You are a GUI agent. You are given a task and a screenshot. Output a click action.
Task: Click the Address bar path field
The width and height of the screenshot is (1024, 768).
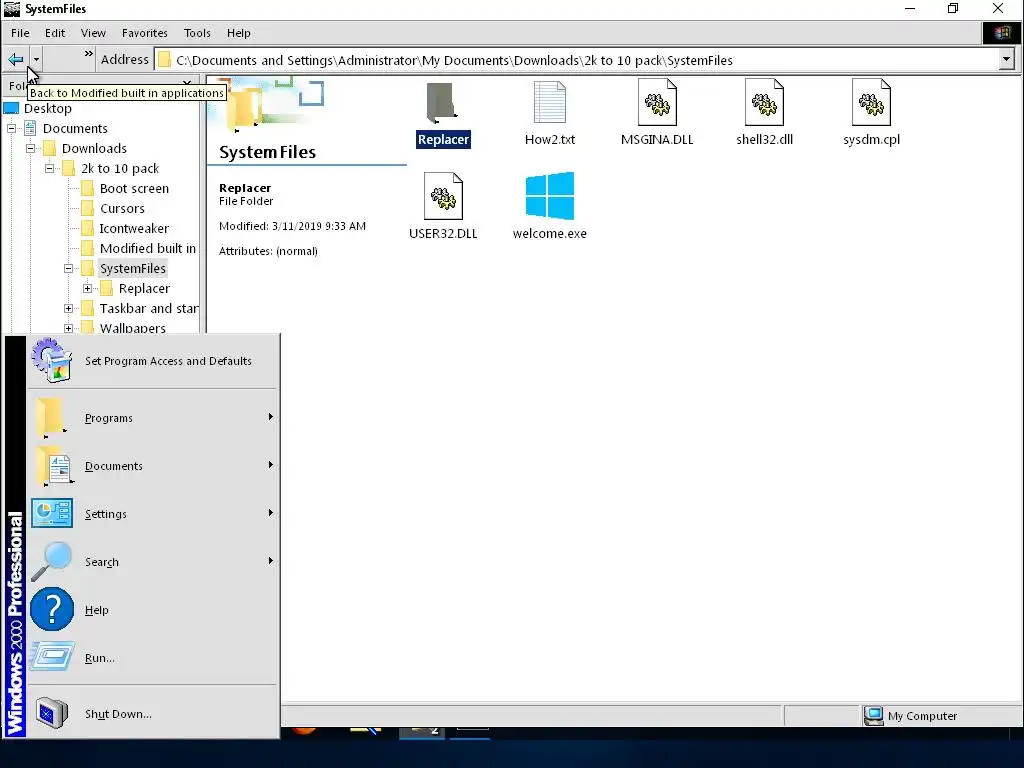[577, 60]
